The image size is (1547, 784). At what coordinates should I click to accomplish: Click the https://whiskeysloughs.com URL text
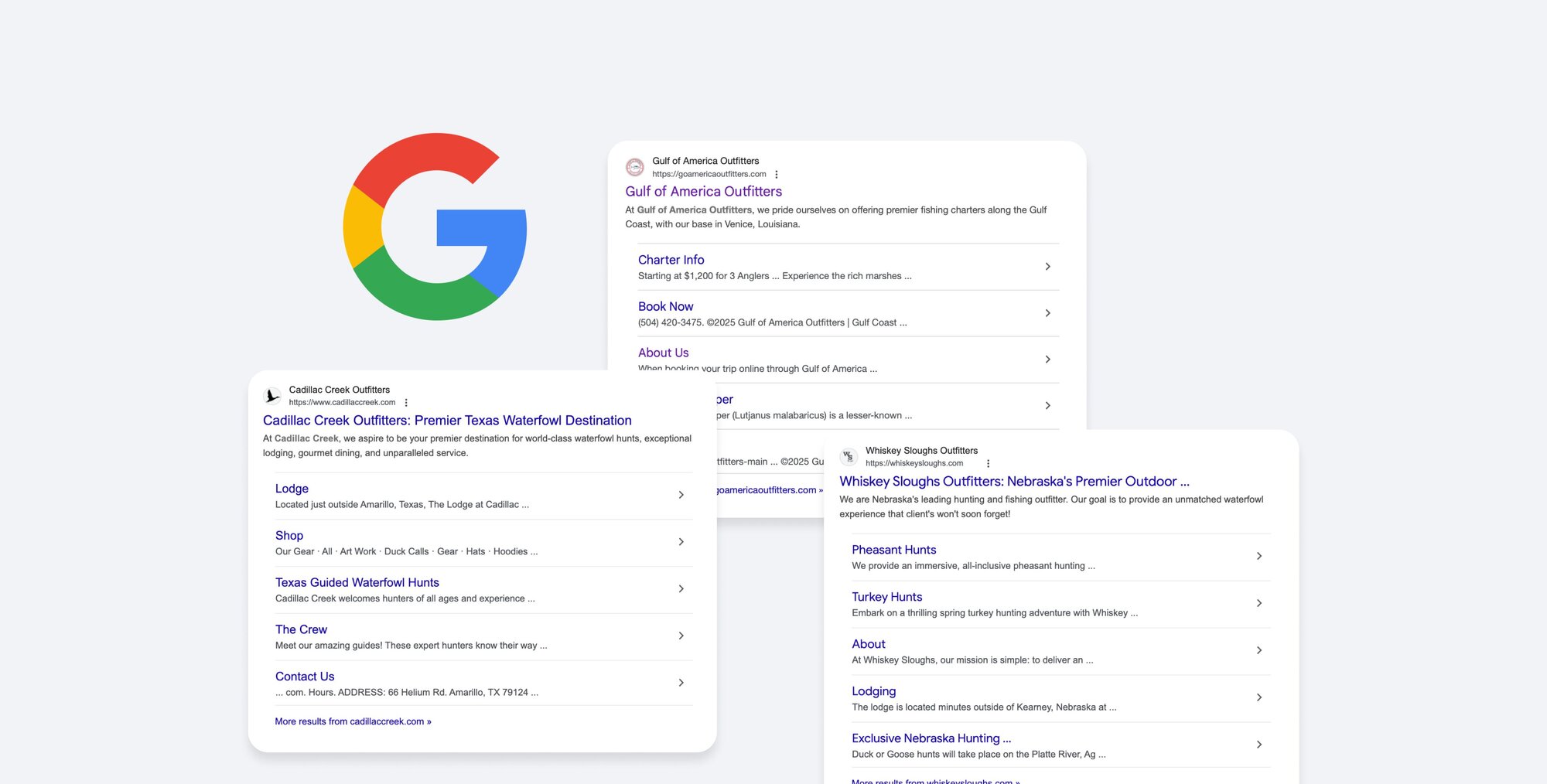914,462
